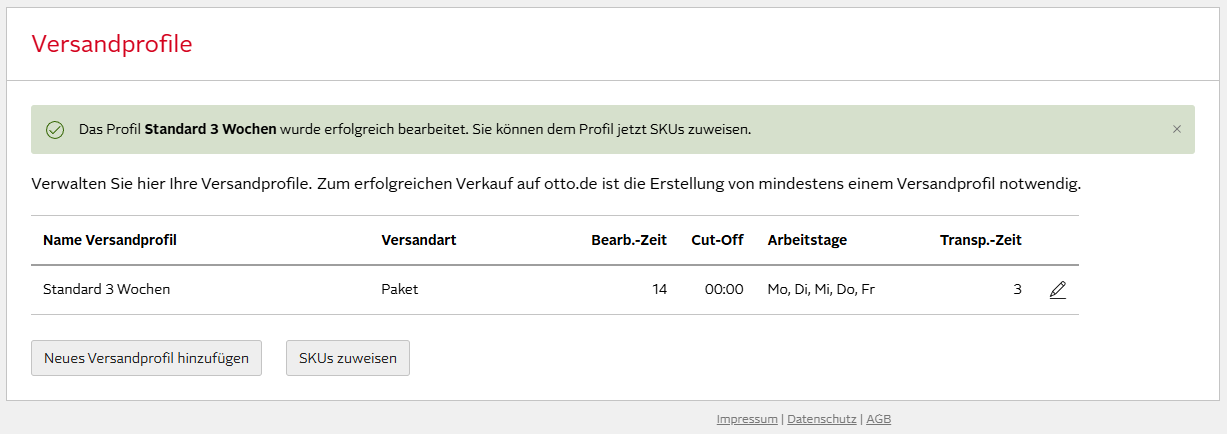Click the Name Versandprofil column header
The image size is (1227, 434).
point(110,240)
